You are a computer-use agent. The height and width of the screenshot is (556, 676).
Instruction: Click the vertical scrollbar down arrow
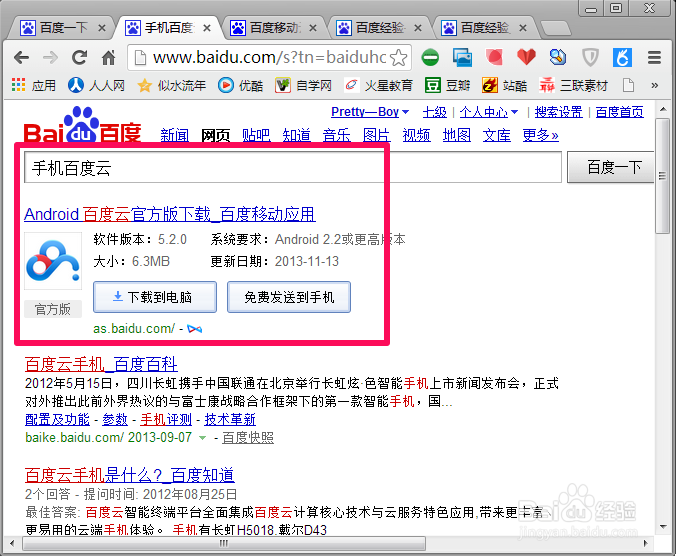pyautogui.click(x=663, y=527)
